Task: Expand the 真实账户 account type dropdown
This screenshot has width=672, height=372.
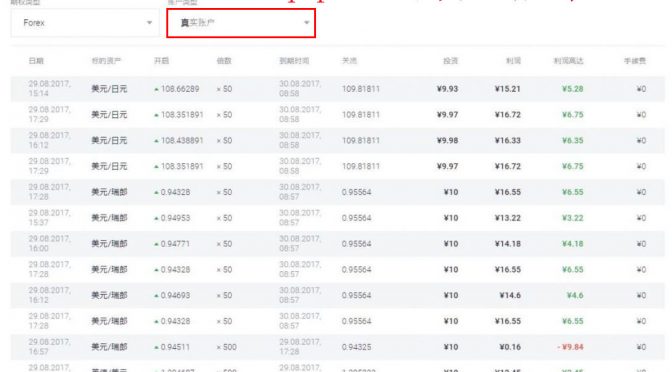Action: [x=241, y=23]
